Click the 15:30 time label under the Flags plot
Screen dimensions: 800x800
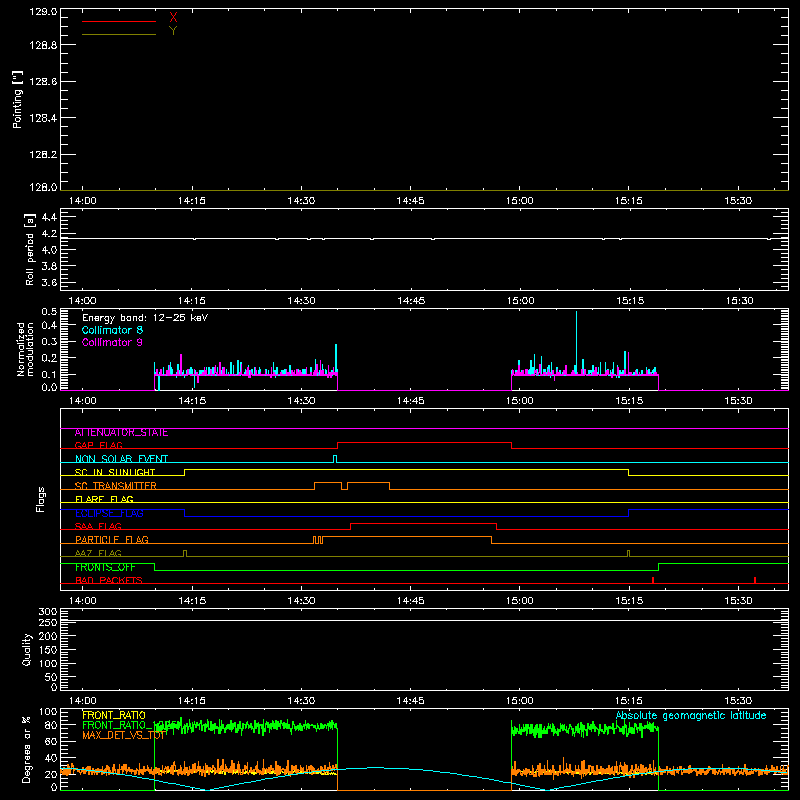pyautogui.click(x=738, y=601)
